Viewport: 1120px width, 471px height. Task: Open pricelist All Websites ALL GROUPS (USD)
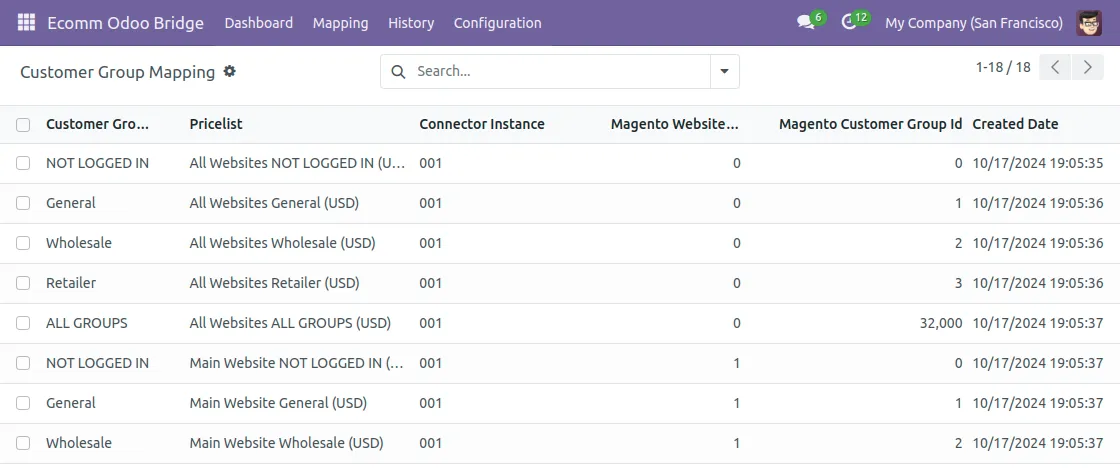click(290, 323)
